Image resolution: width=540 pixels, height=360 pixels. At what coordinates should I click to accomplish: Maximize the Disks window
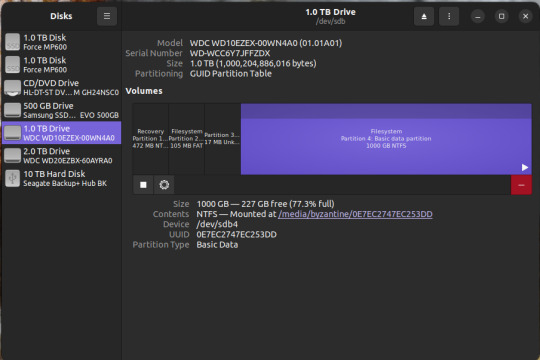coord(501,16)
